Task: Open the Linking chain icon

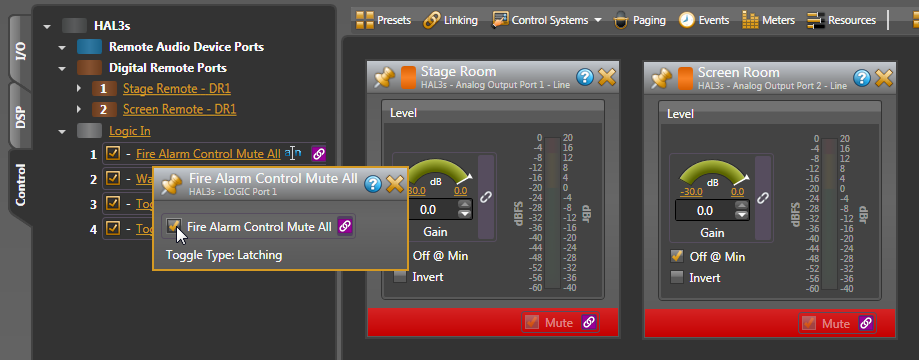Action: click(x=432, y=20)
